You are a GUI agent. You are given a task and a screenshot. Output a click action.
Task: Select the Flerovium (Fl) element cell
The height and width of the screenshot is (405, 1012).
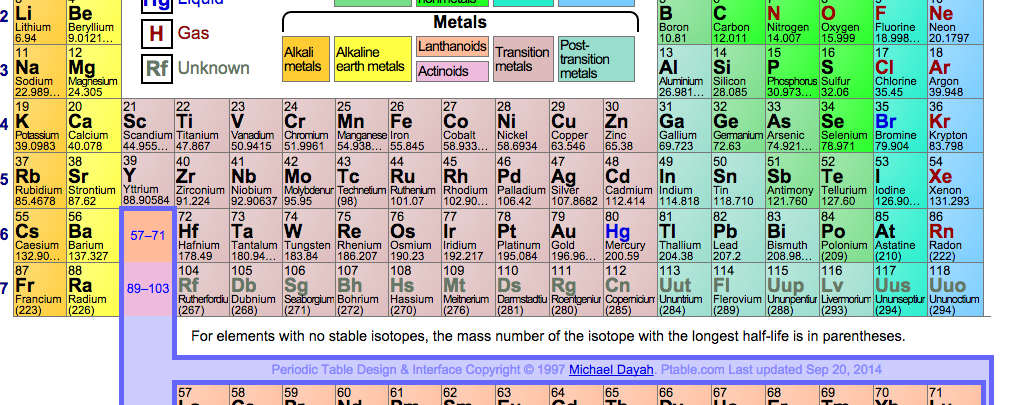click(739, 290)
